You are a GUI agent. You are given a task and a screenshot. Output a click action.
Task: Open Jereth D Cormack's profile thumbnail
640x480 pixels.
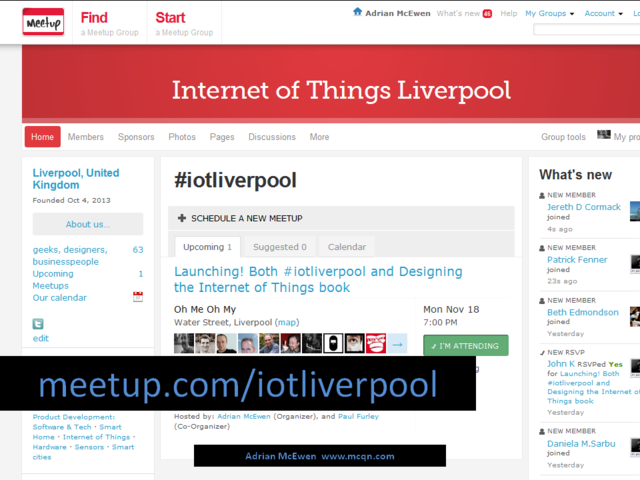635,211
